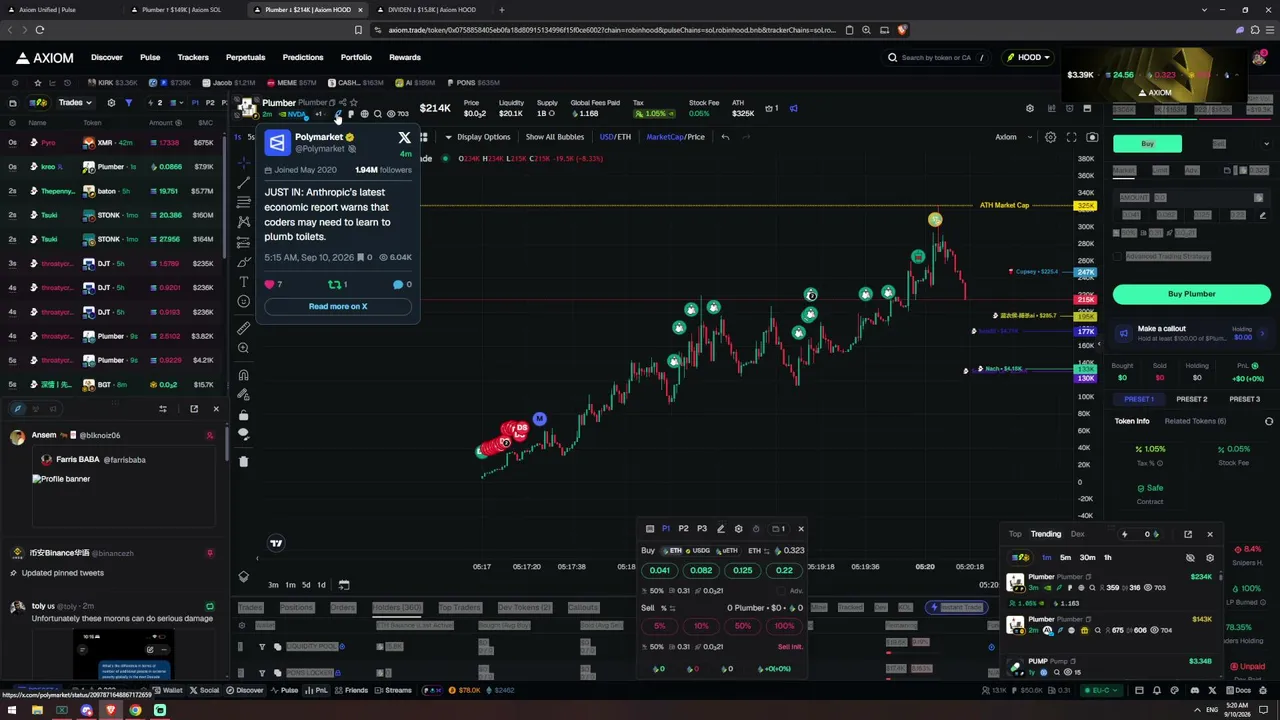This screenshot has width=1280, height=720.
Task: Enable Advanced Trading Strategy checkbox
Action: (1117, 256)
